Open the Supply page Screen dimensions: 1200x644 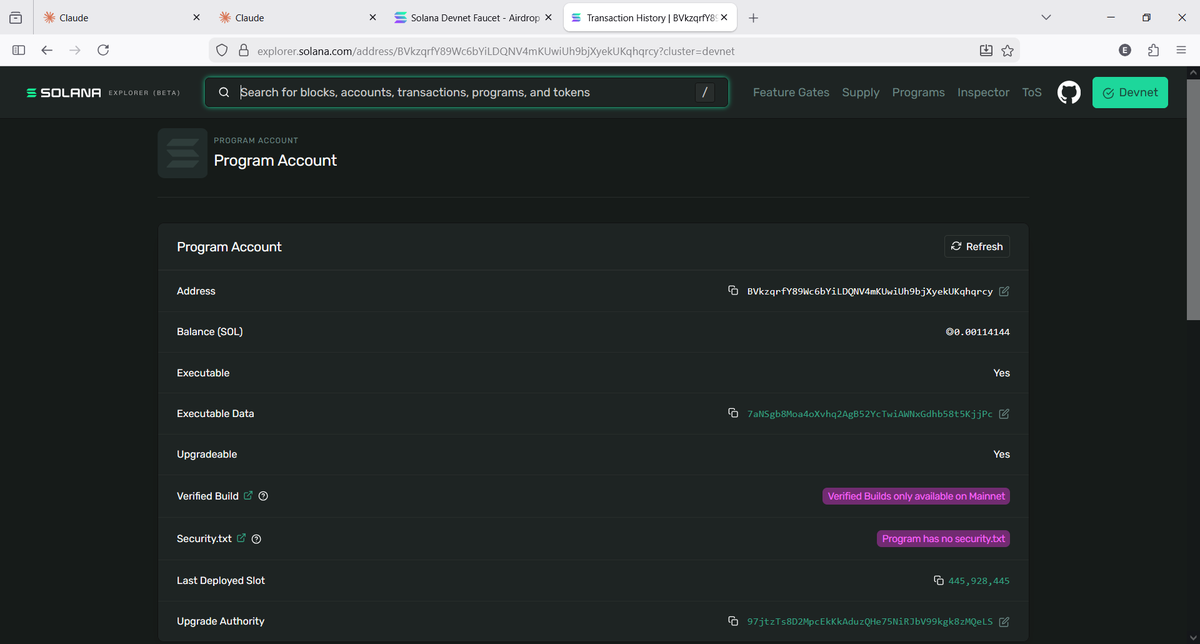[861, 92]
